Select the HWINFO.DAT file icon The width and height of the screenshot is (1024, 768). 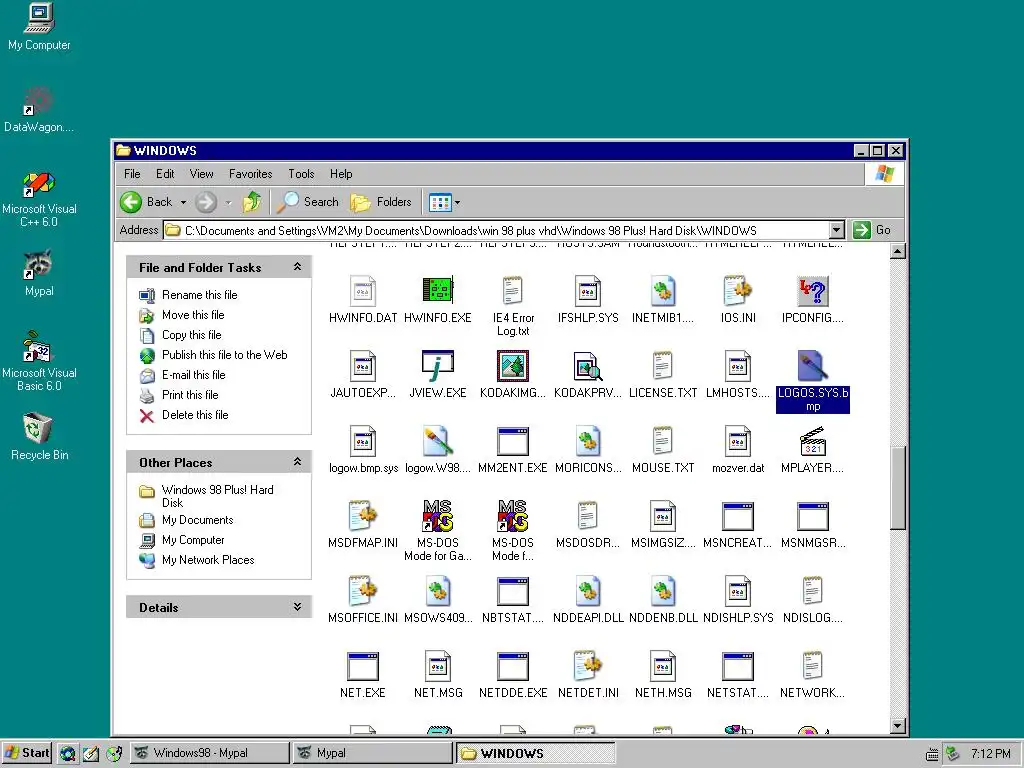362,290
